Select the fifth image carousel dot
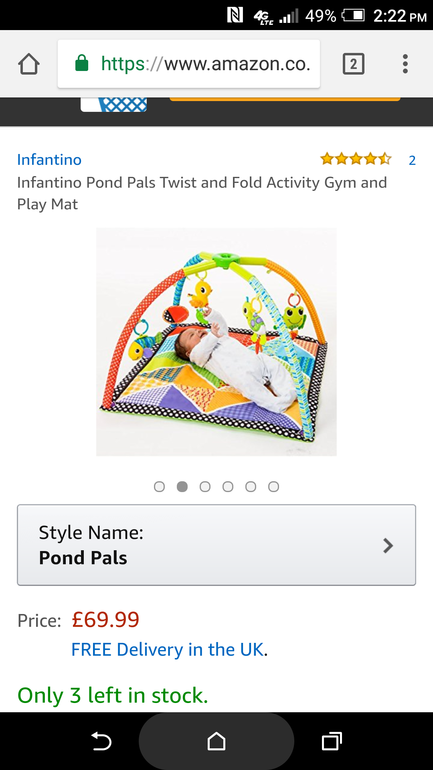This screenshot has height=770, width=433. point(251,487)
